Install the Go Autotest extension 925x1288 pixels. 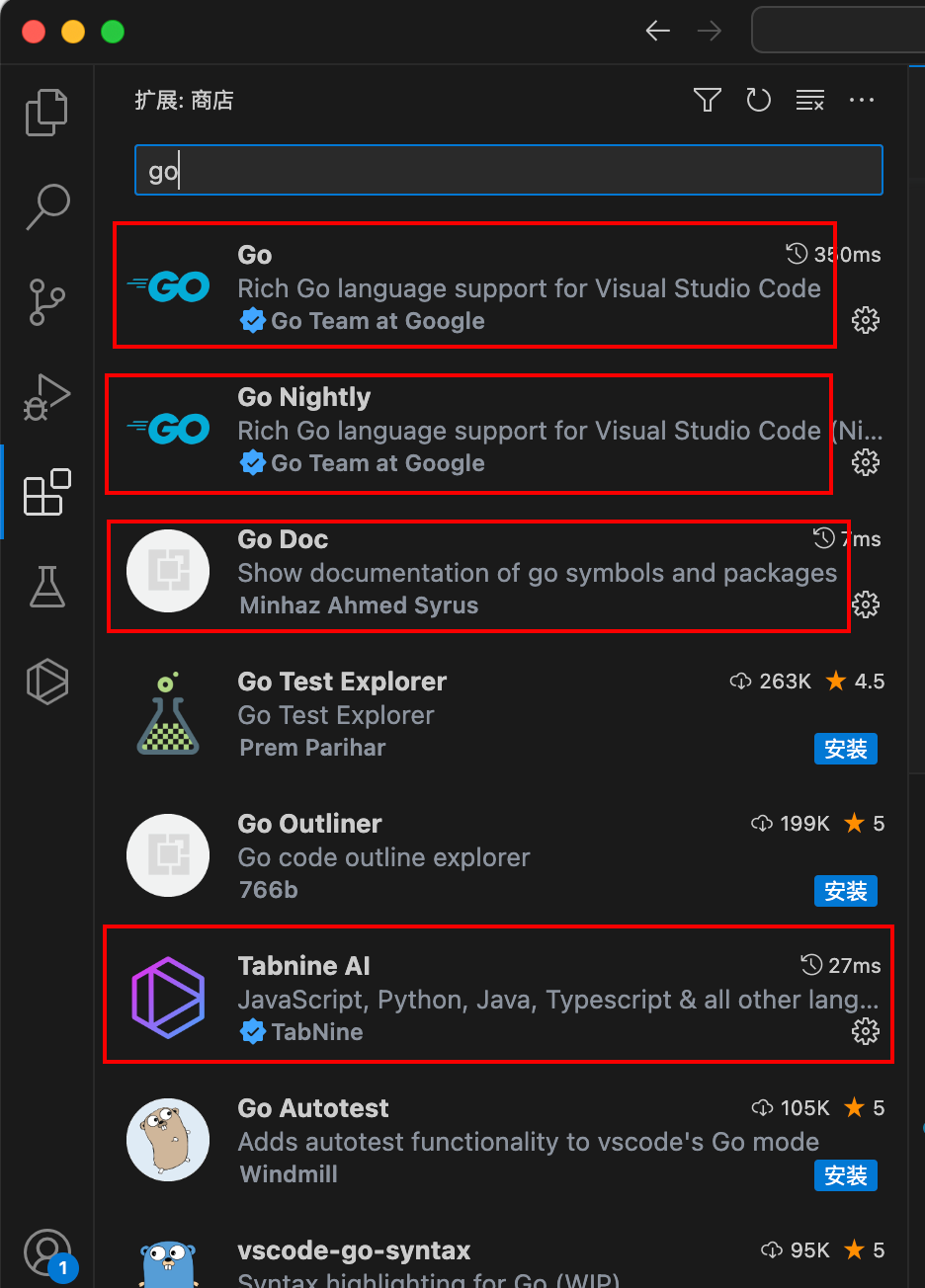coord(845,1175)
